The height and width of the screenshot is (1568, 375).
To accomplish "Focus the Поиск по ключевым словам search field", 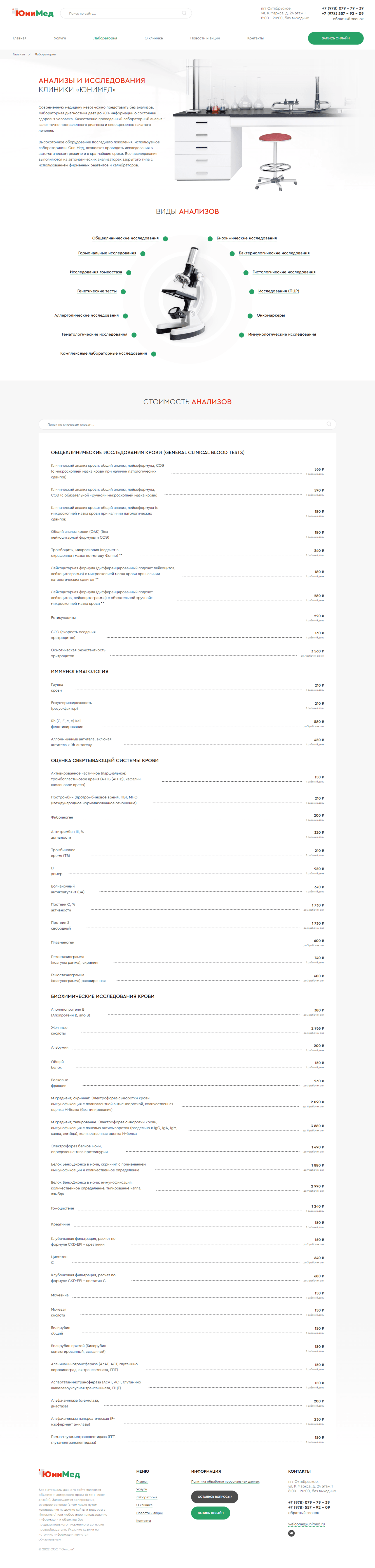I will pos(183,424).
